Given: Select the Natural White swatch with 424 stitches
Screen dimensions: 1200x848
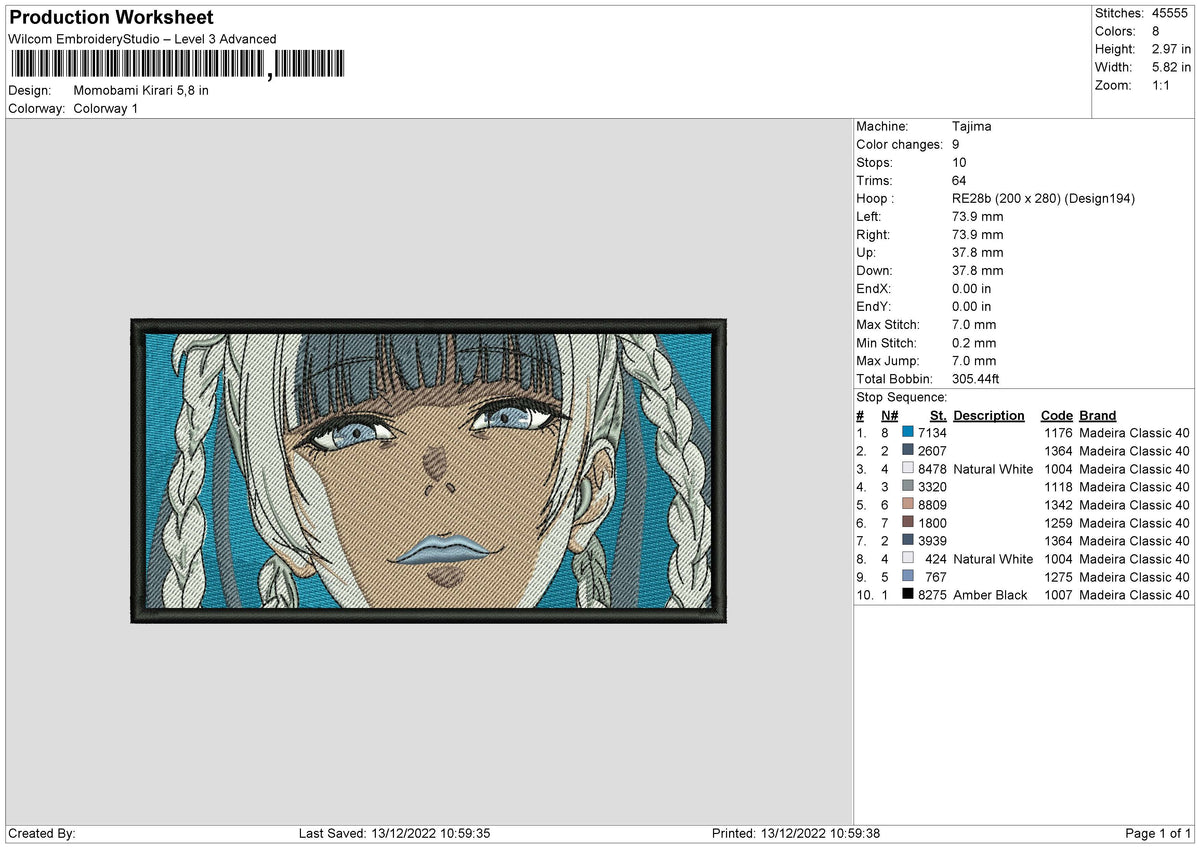Looking at the screenshot, I should [x=908, y=559].
